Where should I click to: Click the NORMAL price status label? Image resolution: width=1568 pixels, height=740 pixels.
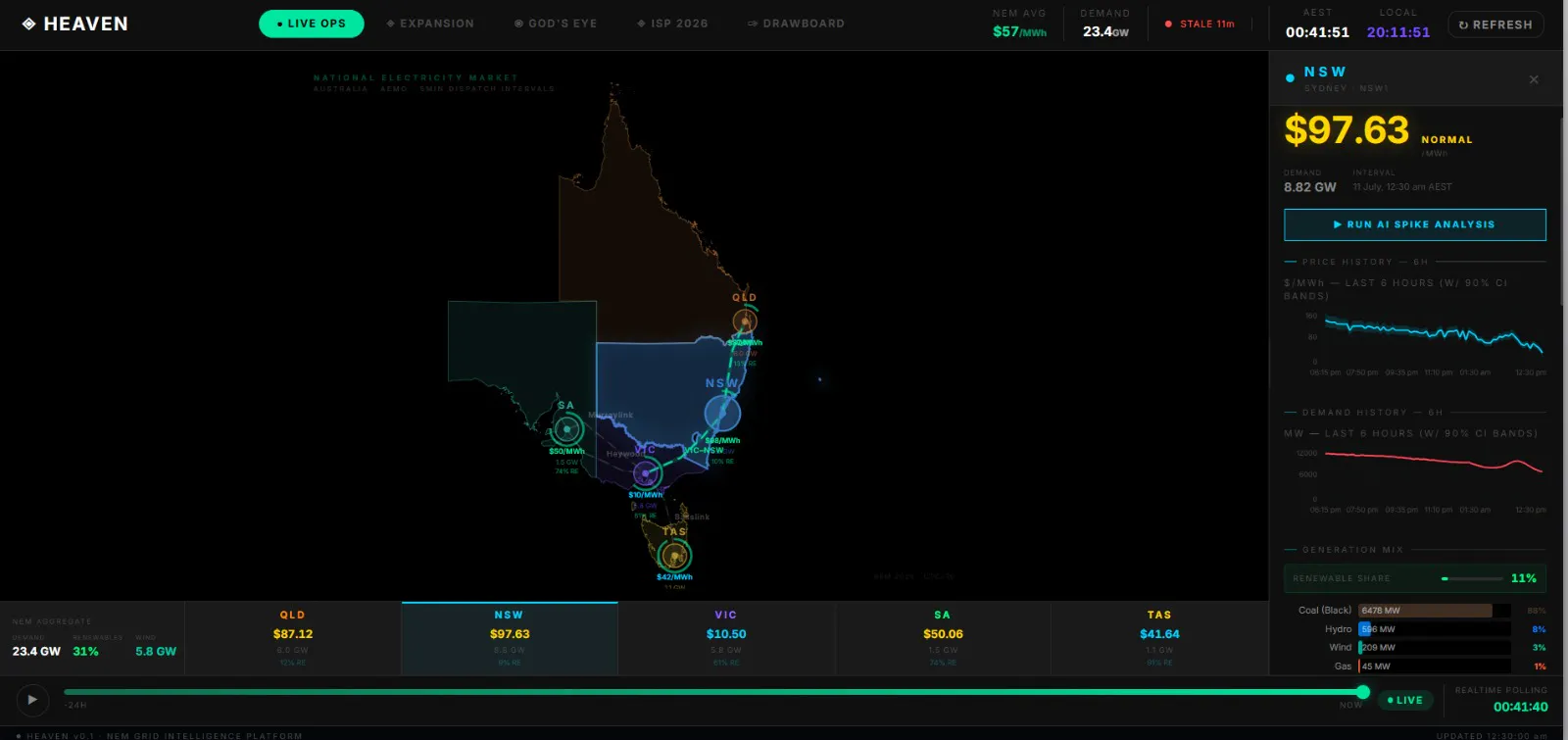1446,140
